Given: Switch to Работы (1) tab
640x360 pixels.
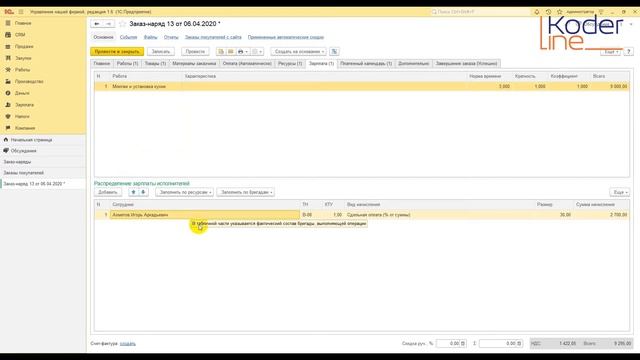Looking at the screenshot, I should 127,63.
